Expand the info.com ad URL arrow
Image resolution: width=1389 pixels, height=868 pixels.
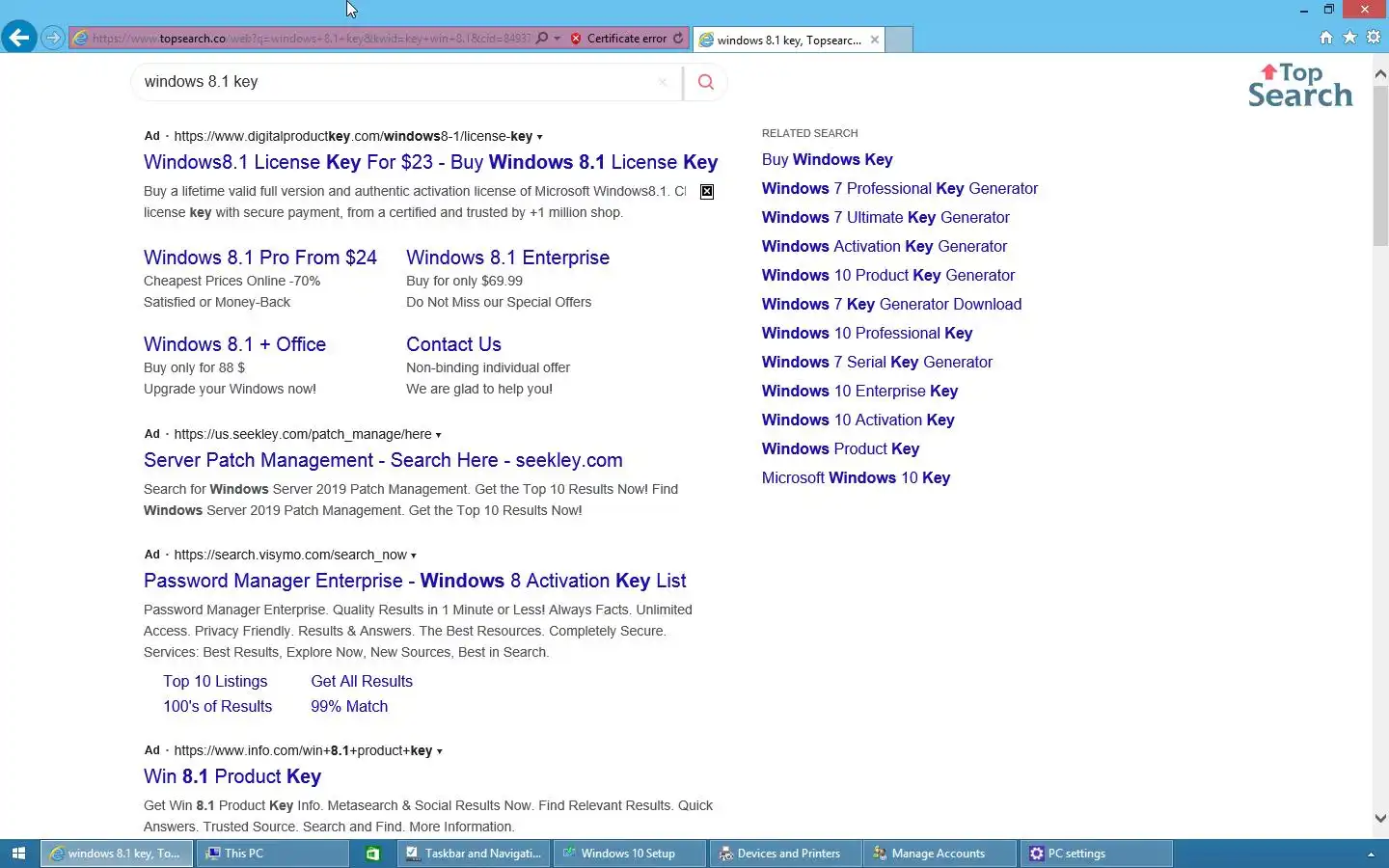439,751
